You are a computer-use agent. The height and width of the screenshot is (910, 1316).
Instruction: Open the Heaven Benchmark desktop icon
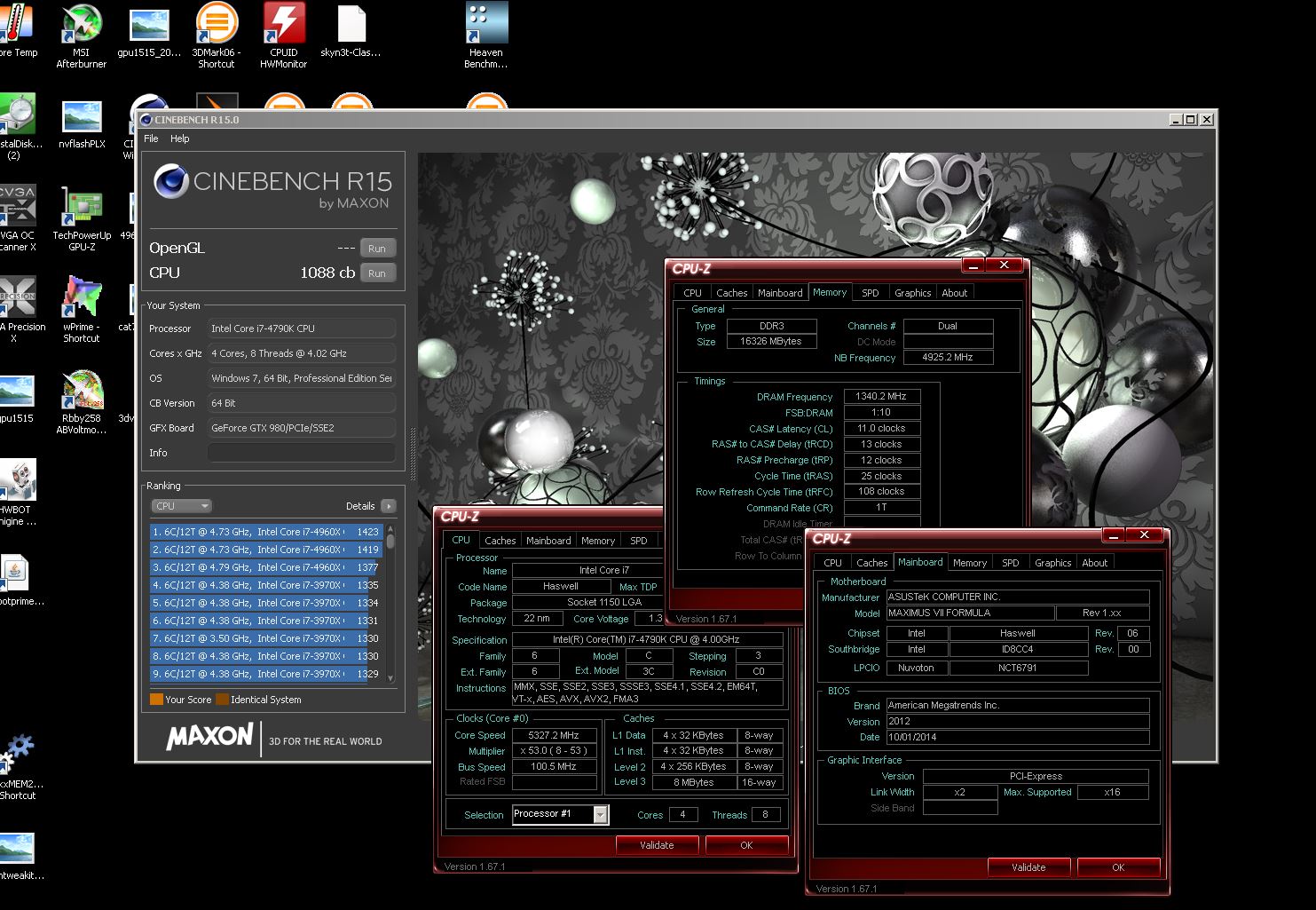pos(486,36)
